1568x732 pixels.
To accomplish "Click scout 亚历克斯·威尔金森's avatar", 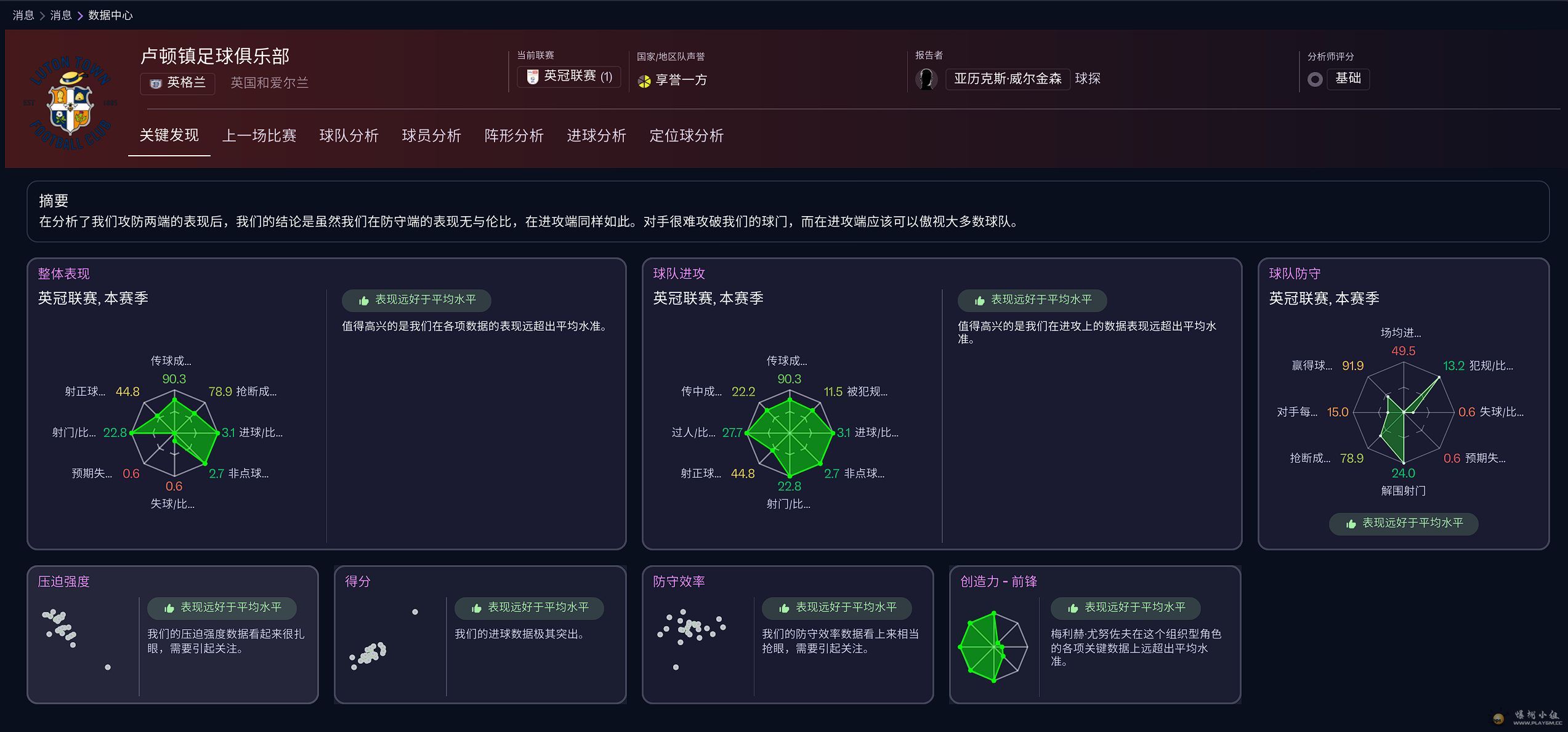I will coord(926,79).
